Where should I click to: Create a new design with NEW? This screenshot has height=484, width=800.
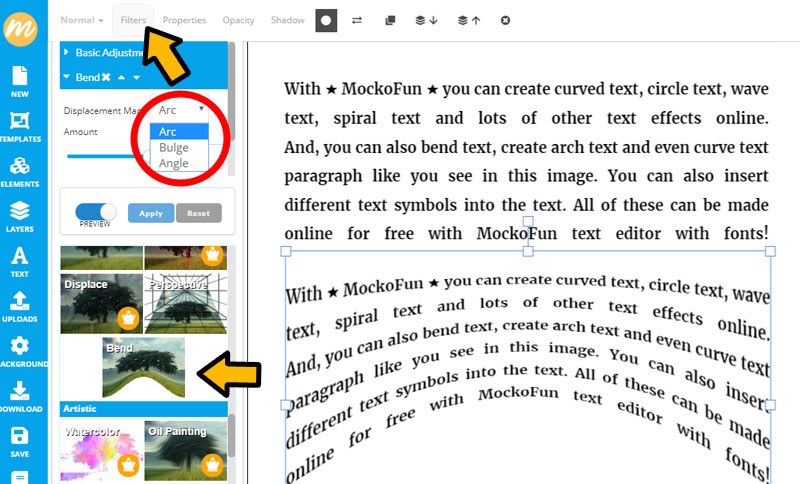(x=20, y=82)
